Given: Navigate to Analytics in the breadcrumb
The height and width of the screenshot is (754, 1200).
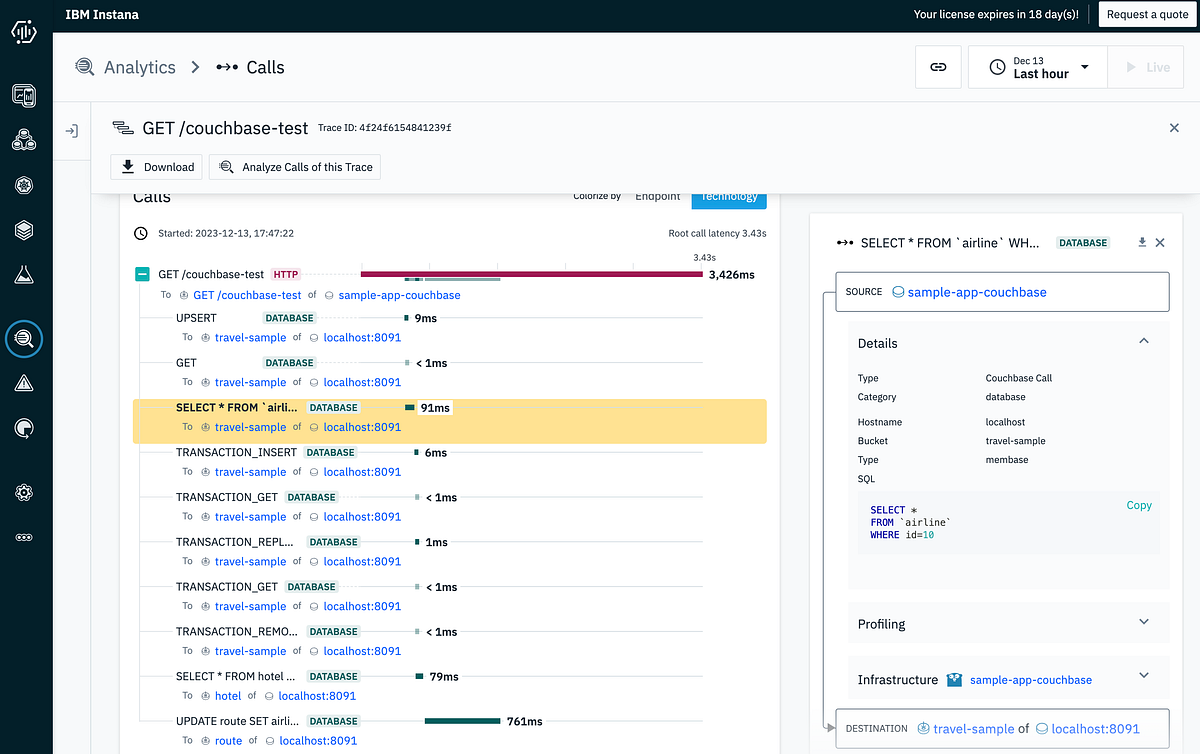Looking at the screenshot, I should tap(139, 66).
